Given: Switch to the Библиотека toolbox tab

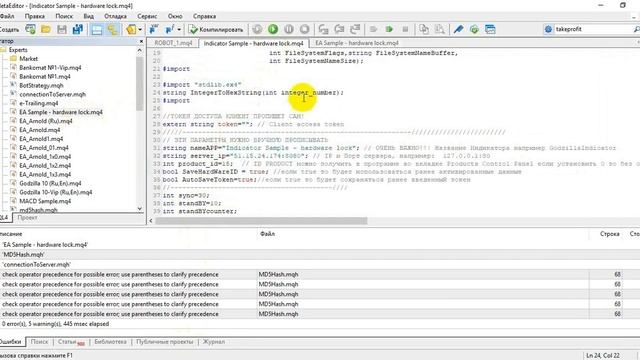Looking at the screenshot, I should (110, 342).
